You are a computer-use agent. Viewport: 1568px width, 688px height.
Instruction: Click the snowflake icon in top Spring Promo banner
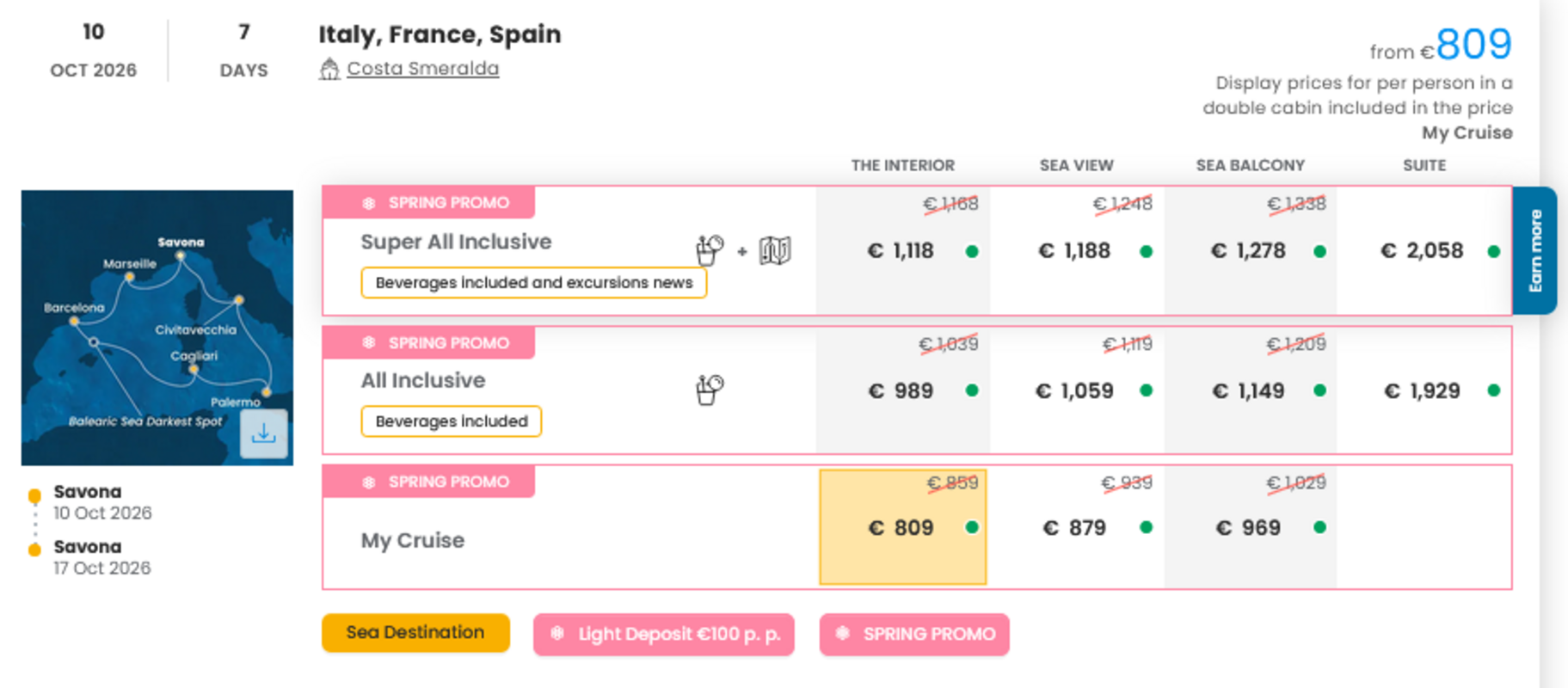point(369,203)
